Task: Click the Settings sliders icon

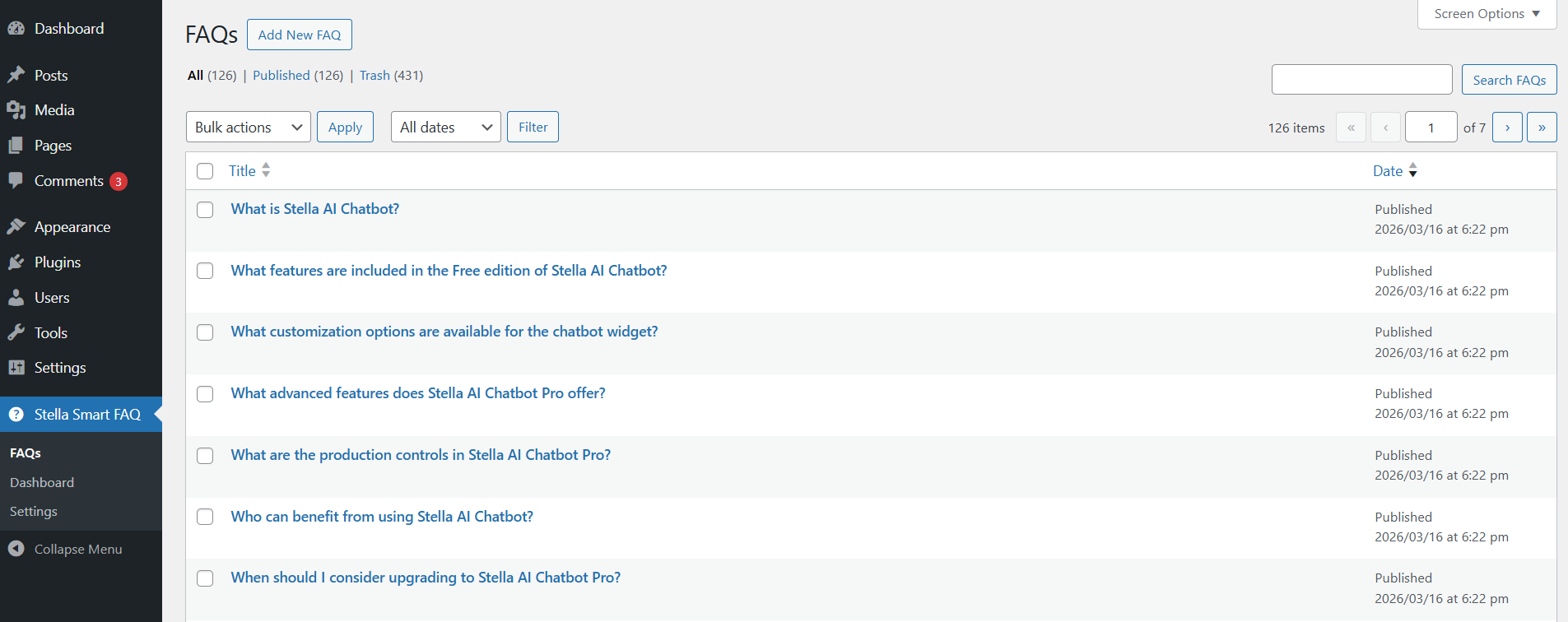Action: (16, 368)
